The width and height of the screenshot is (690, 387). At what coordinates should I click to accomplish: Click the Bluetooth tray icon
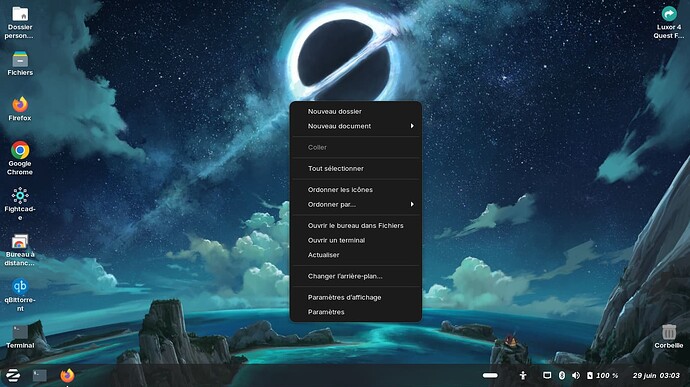coord(562,376)
